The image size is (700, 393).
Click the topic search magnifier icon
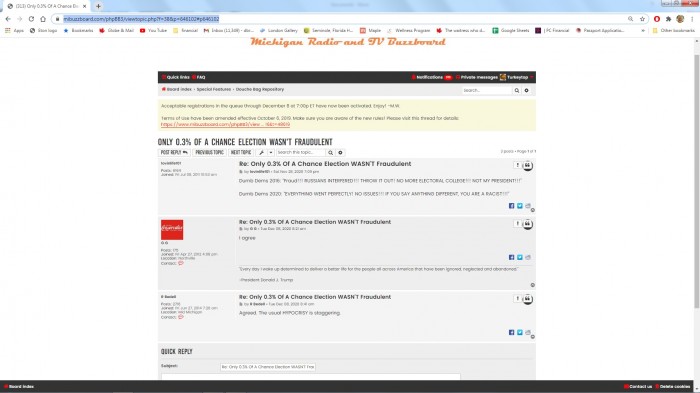330,153
